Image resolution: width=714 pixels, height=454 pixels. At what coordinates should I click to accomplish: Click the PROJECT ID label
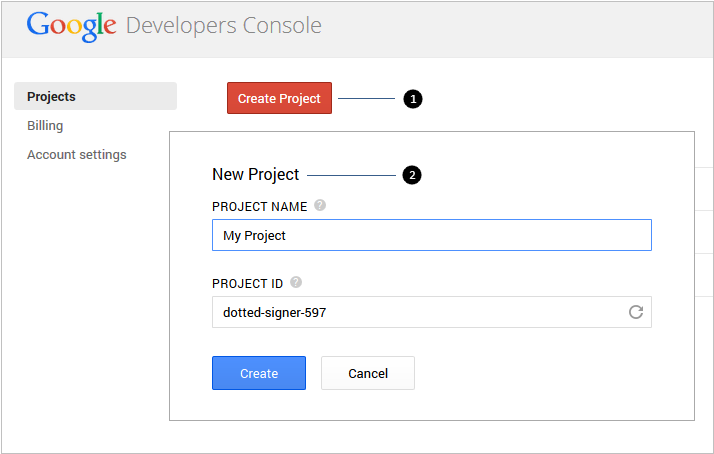[x=247, y=284]
